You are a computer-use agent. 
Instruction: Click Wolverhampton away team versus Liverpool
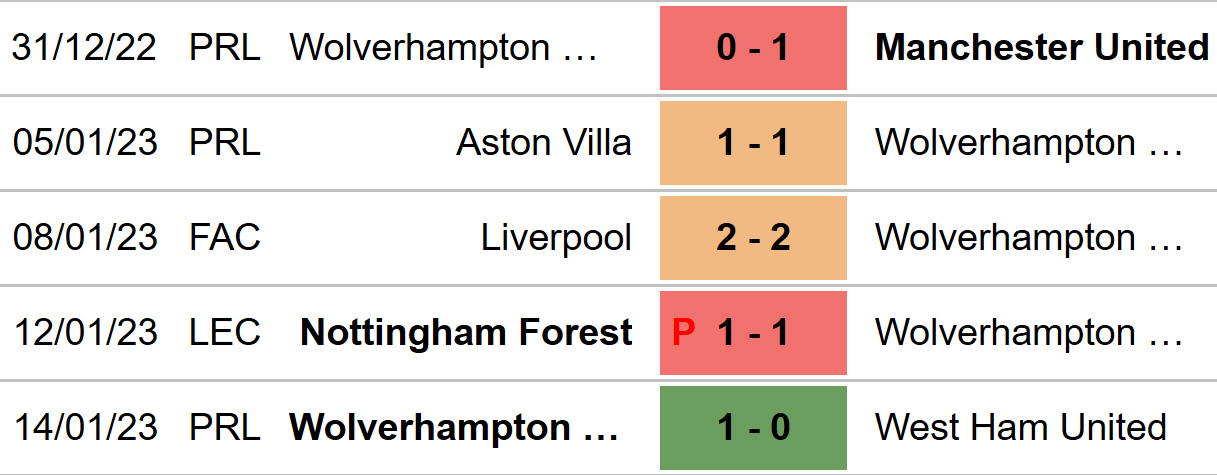pyautogui.click(x=1030, y=238)
